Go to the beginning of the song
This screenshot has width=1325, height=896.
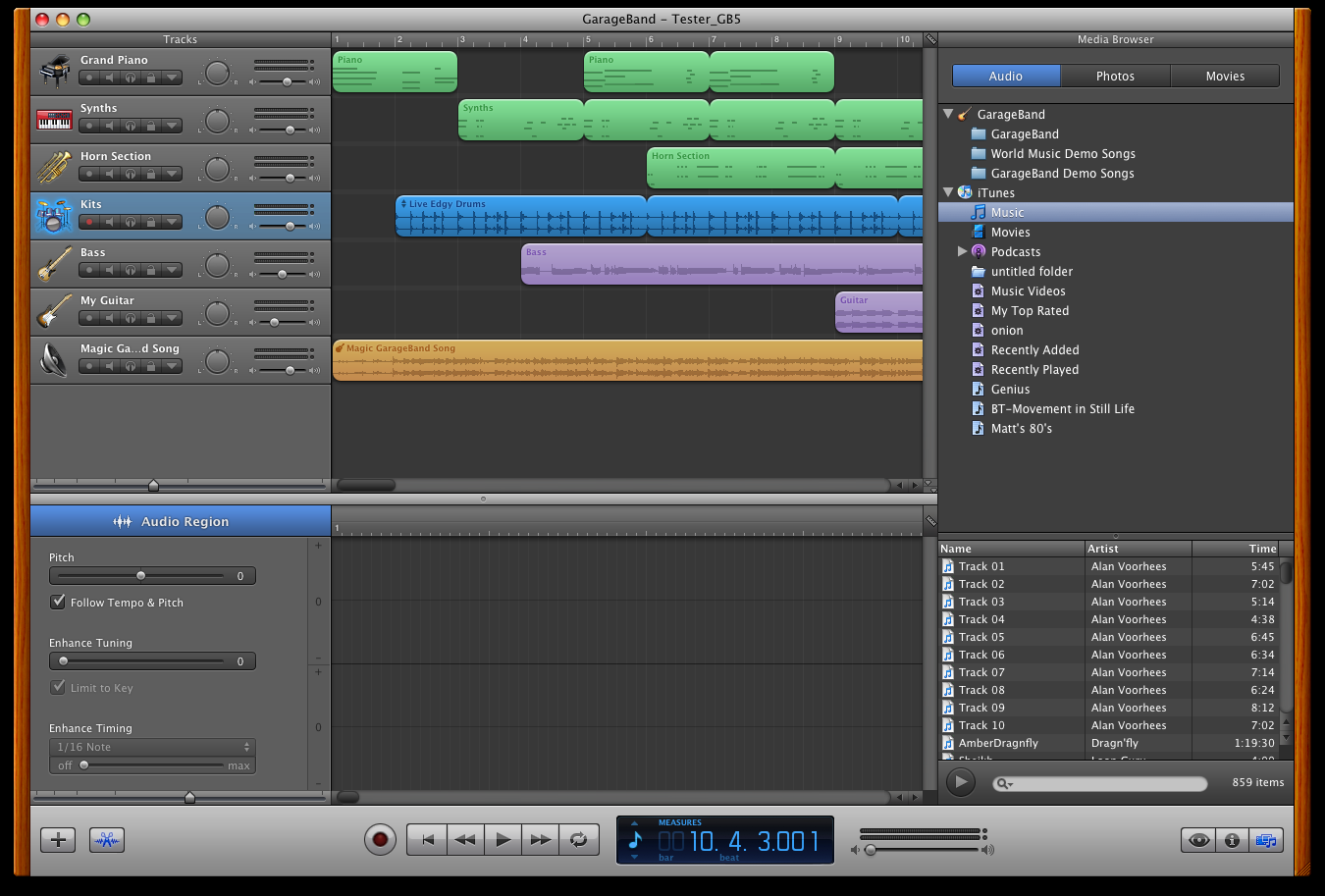coord(427,839)
